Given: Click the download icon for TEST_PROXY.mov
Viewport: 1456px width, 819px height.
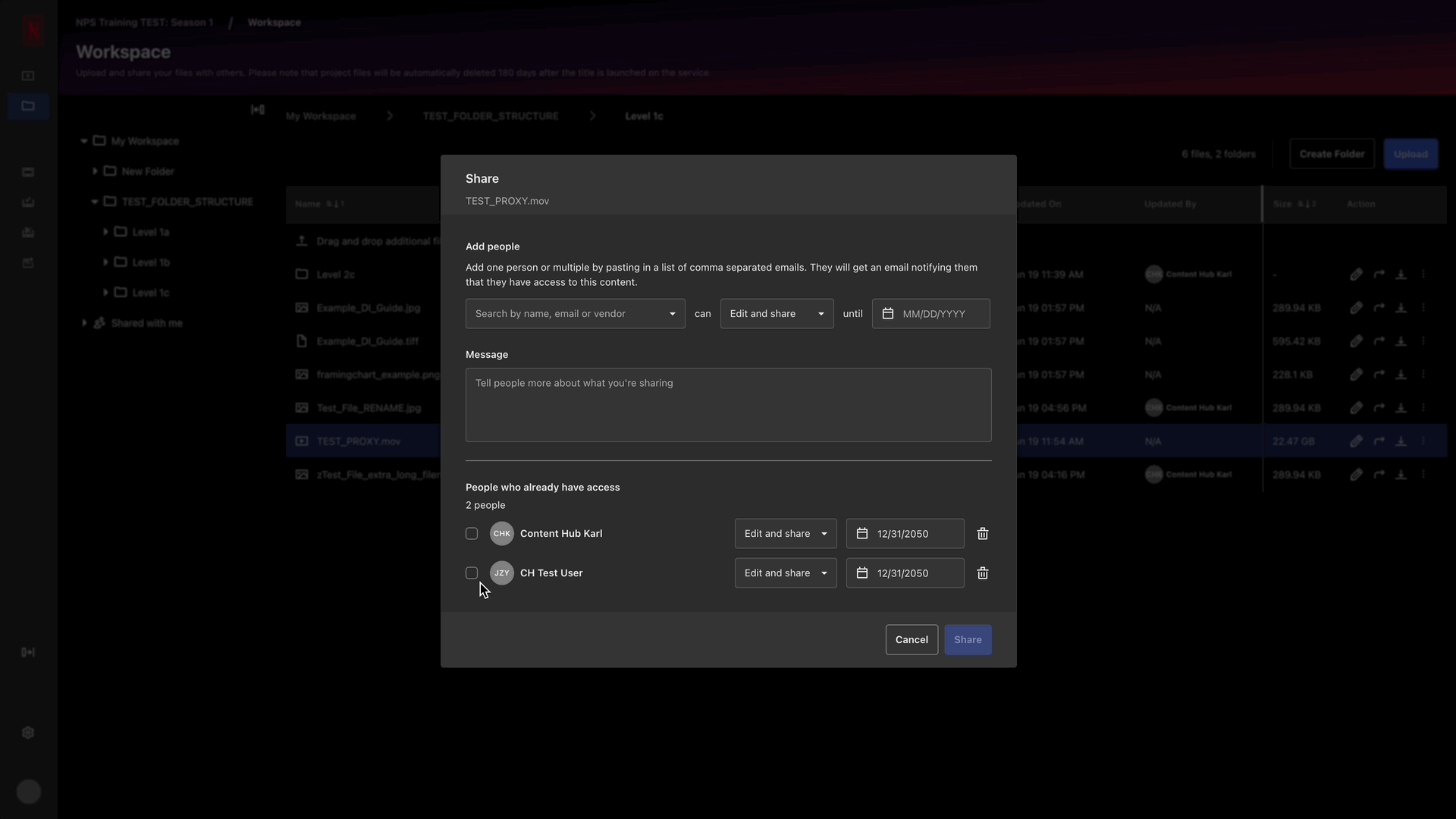Looking at the screenshot, I should point(1400,441).
